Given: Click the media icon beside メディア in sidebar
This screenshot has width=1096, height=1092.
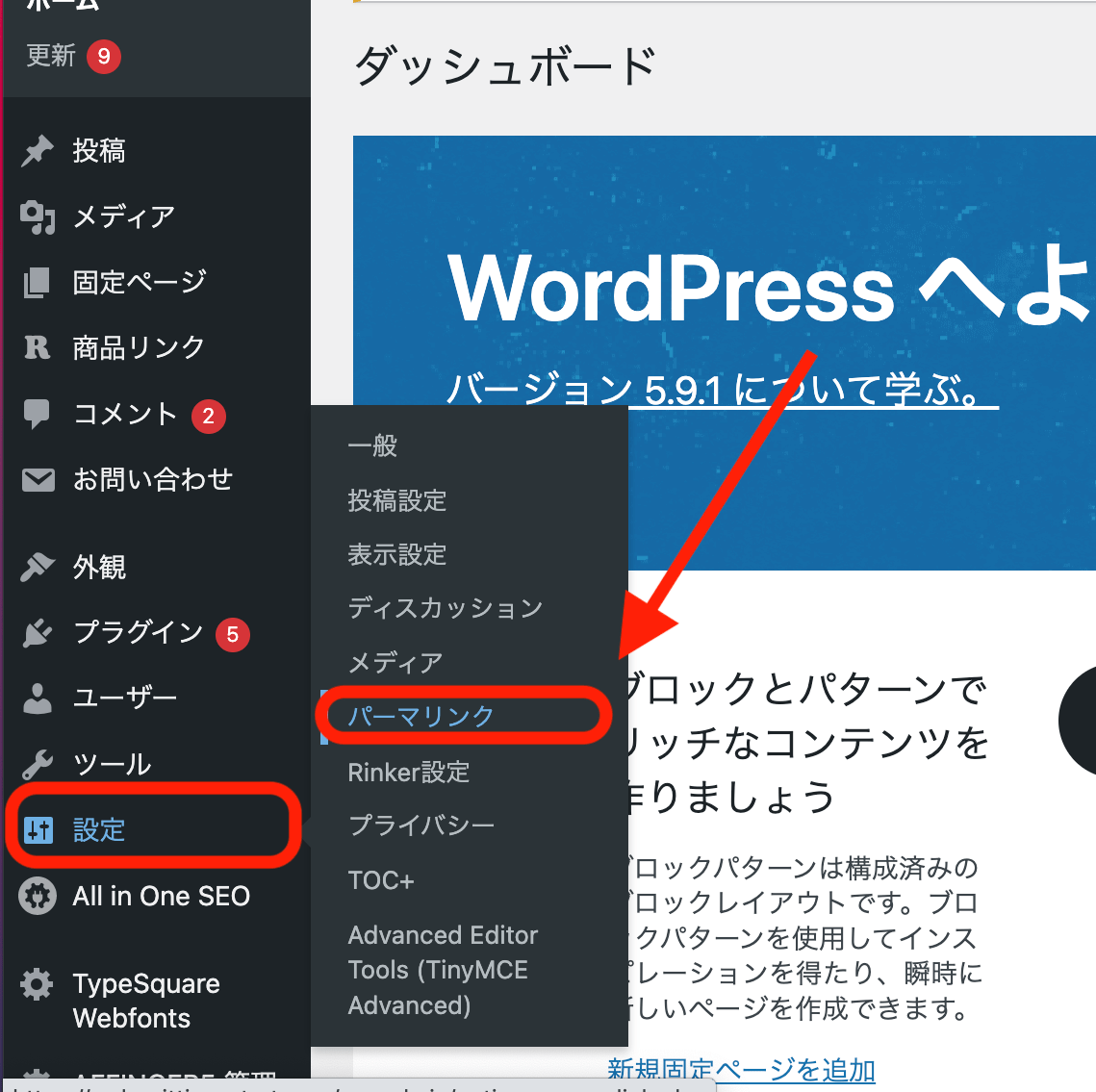Looking at the screenshot, I should pyautogui.click(x=37, y=216).
